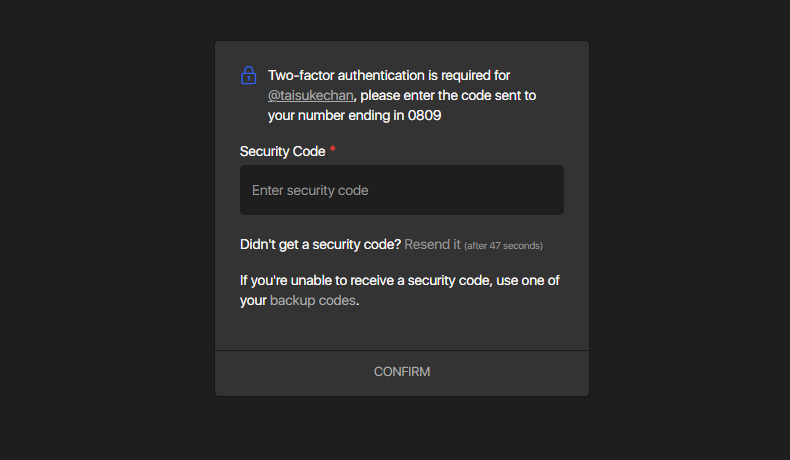Click the dark background outside the dialog
Screen dimensions: 790x460
coord(100,230)
